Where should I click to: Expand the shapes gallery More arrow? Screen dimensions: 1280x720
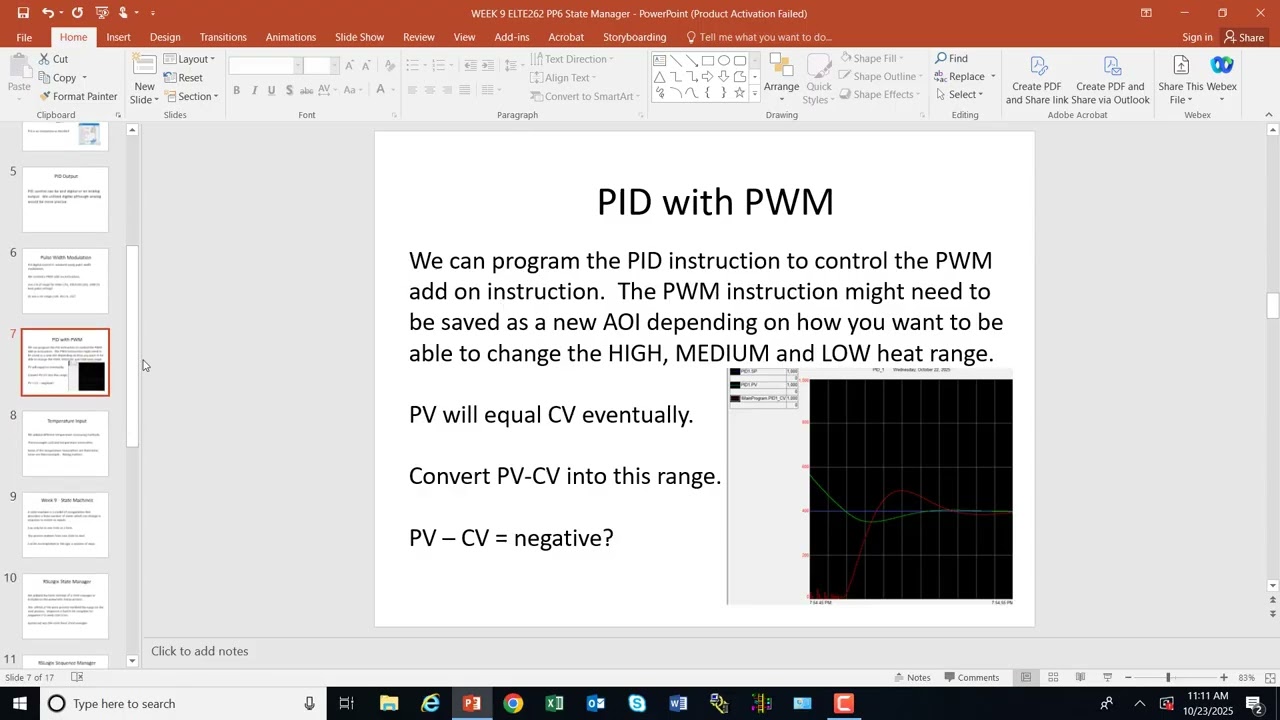[x=755, y=93]
